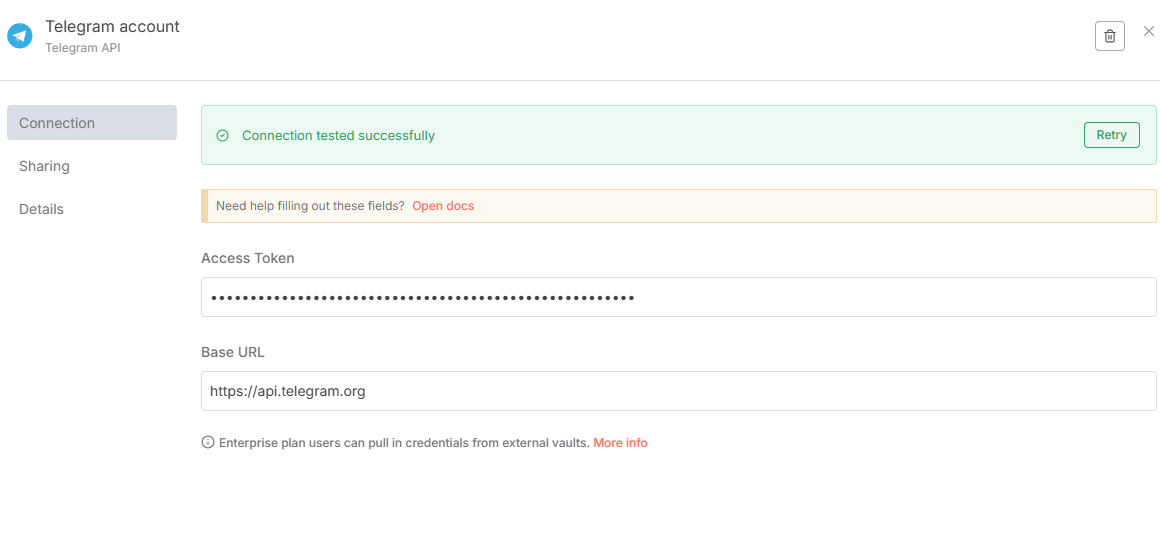Close the credential dialog
Viewport: 1160px width, 544px height.
pyautogui.click(x=1148, y=31)
